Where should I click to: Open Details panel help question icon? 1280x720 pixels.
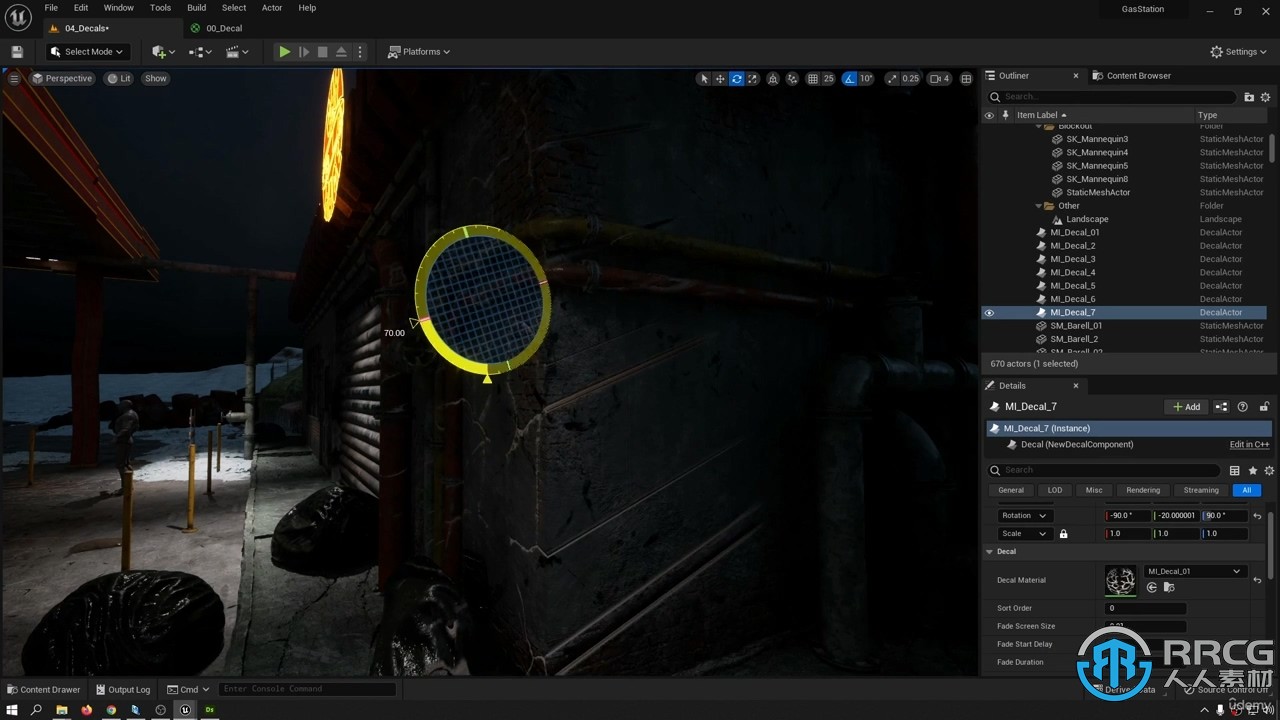coord(1243,407)
